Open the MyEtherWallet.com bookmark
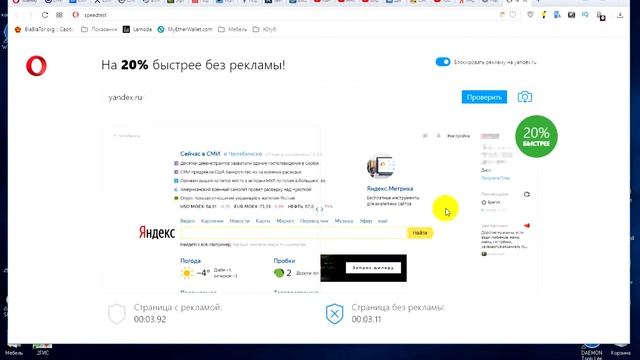 click(x=185, y=29)
